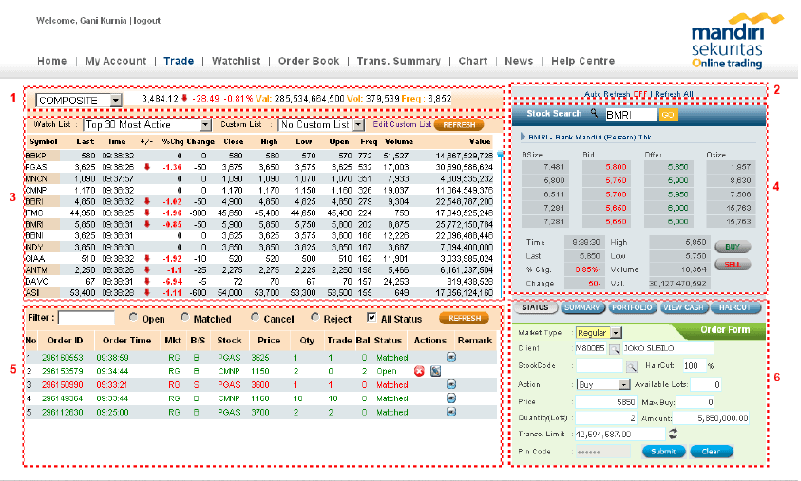Open the COMPOSITE index dropdown
This screenshot has width=801, height=481.
tap(116, 100)
